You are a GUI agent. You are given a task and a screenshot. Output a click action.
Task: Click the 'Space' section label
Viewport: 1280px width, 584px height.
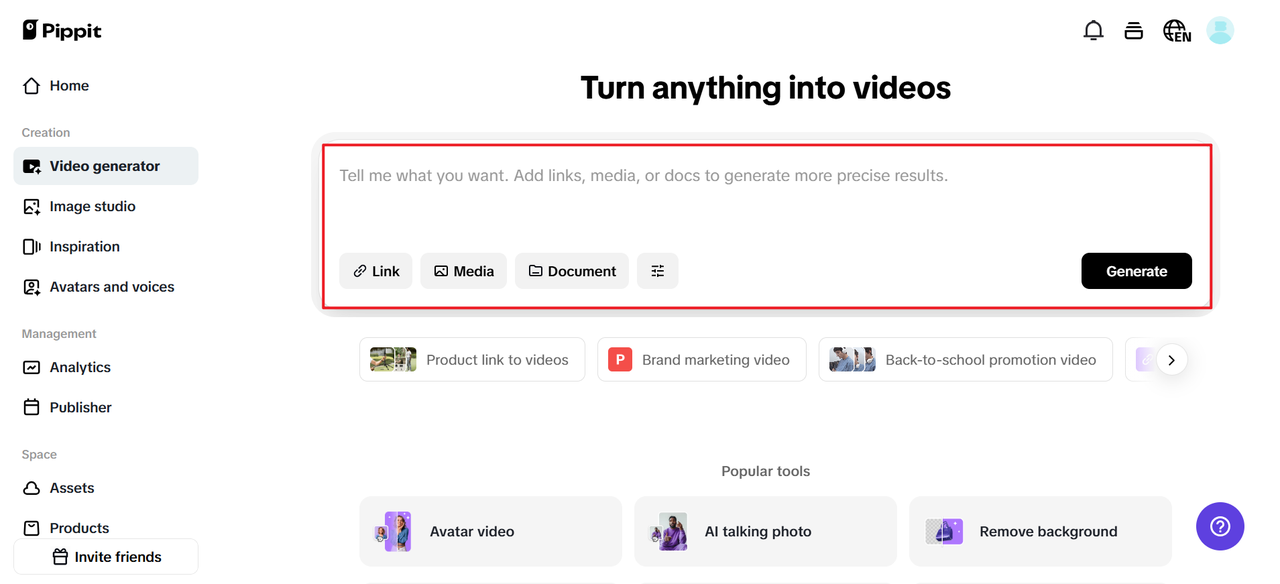tap(39, 455)
